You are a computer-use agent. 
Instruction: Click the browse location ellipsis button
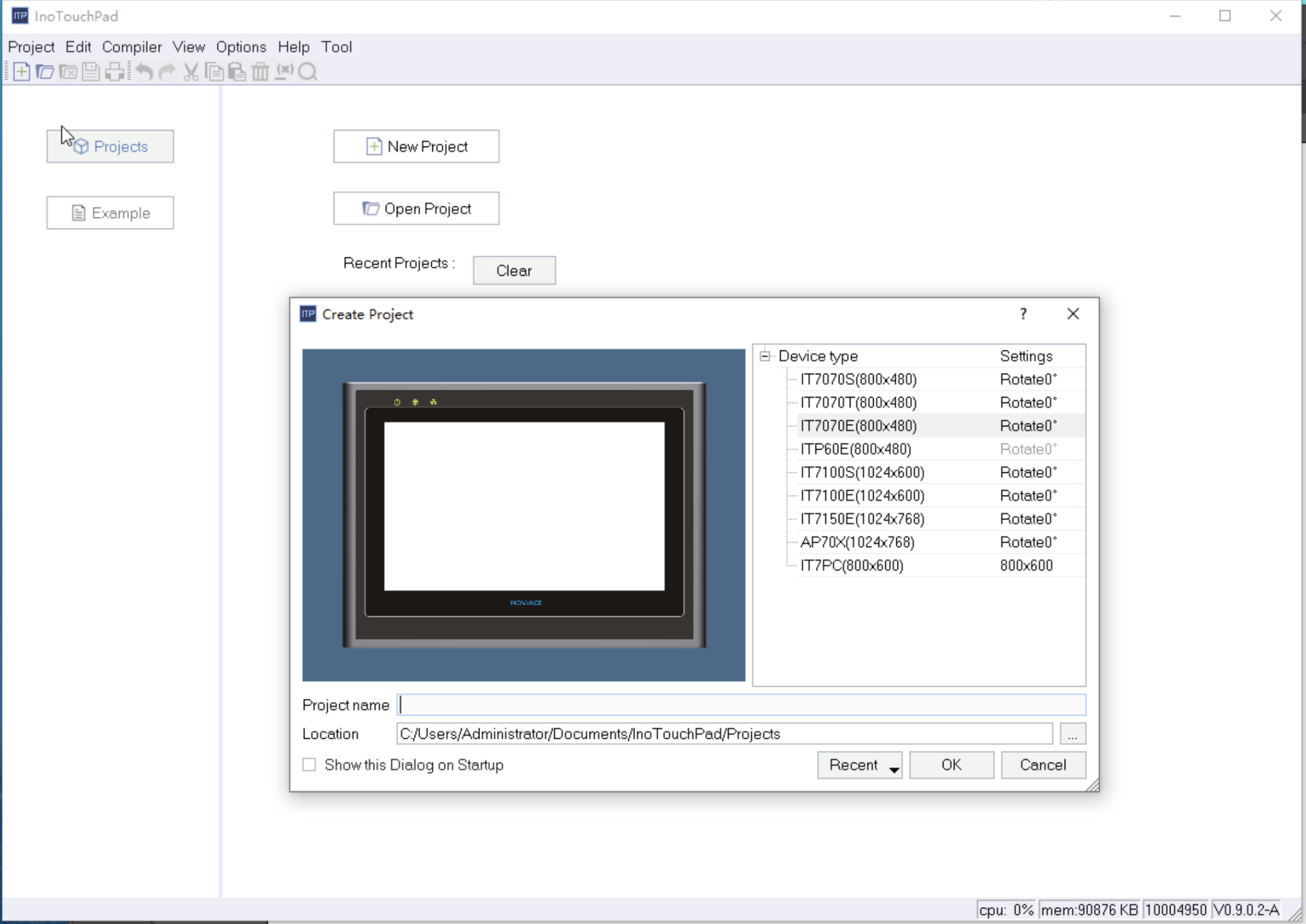pyautogui.click(x=1072, y=734)
